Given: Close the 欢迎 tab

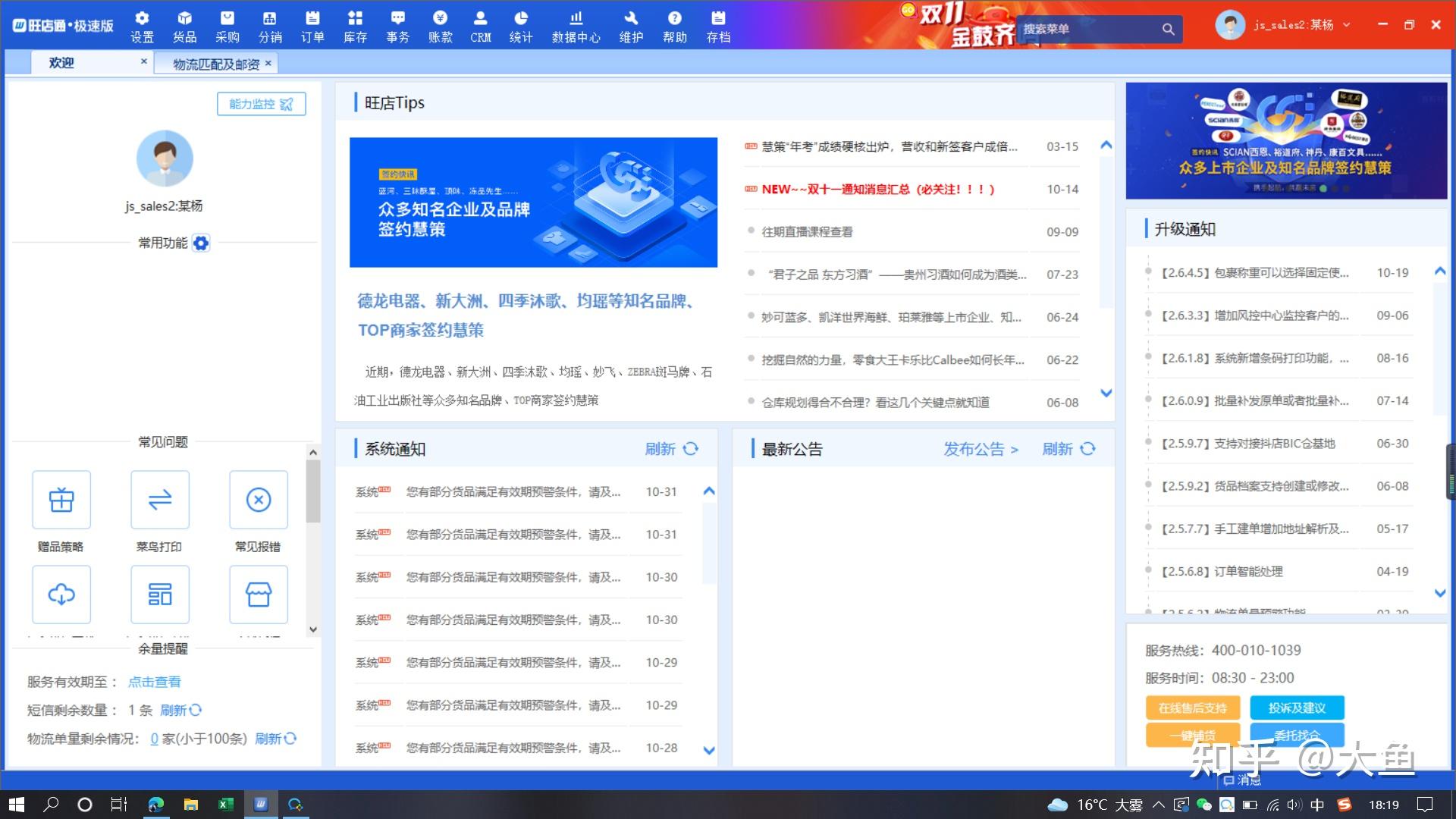Looking at the screenshot, I should click(x=143, y=61).
